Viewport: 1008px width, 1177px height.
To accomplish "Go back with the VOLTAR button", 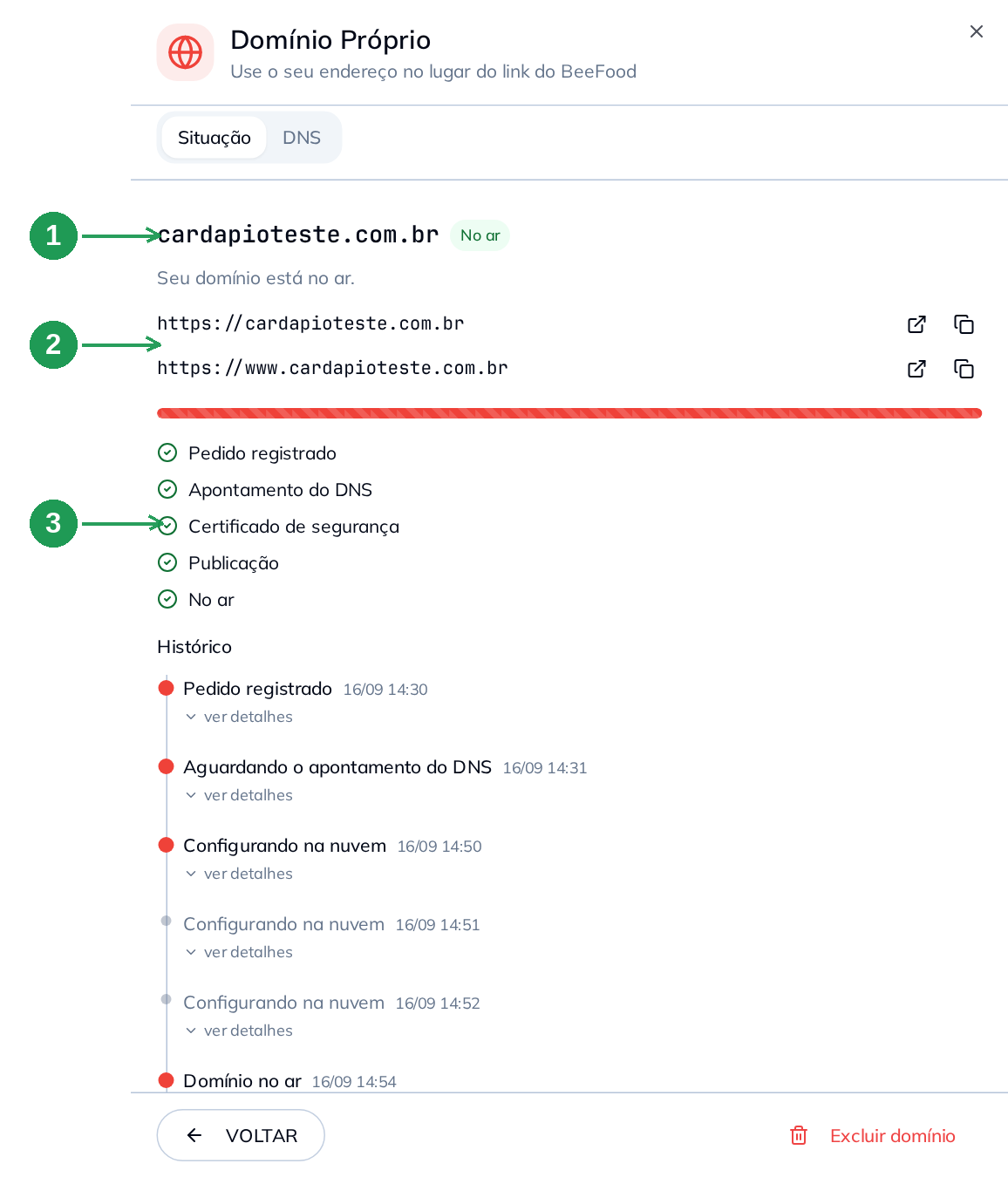I will tap(241, 1135).
